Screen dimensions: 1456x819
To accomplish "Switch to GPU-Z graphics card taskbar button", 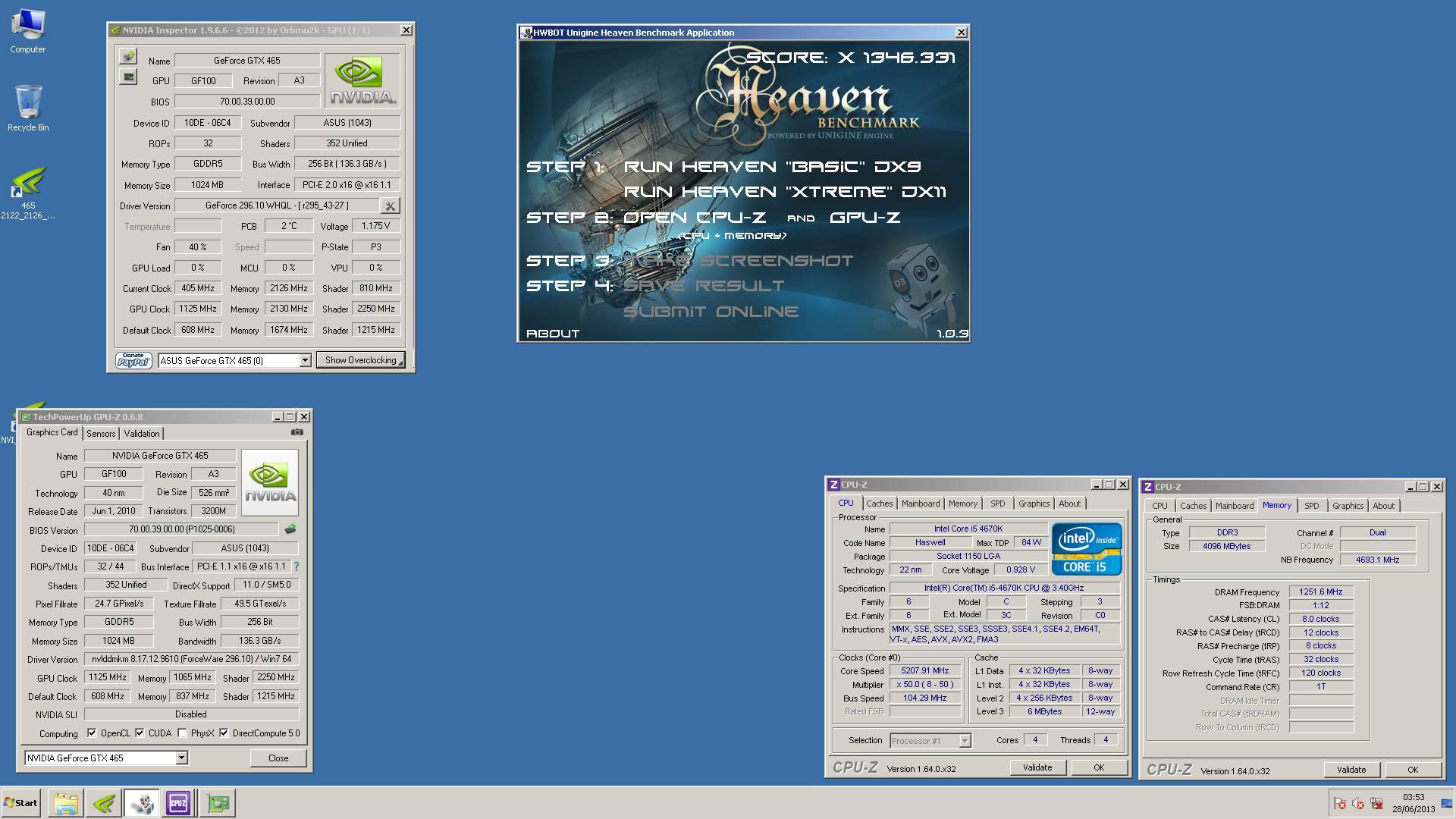I will (x=218, y=803).
